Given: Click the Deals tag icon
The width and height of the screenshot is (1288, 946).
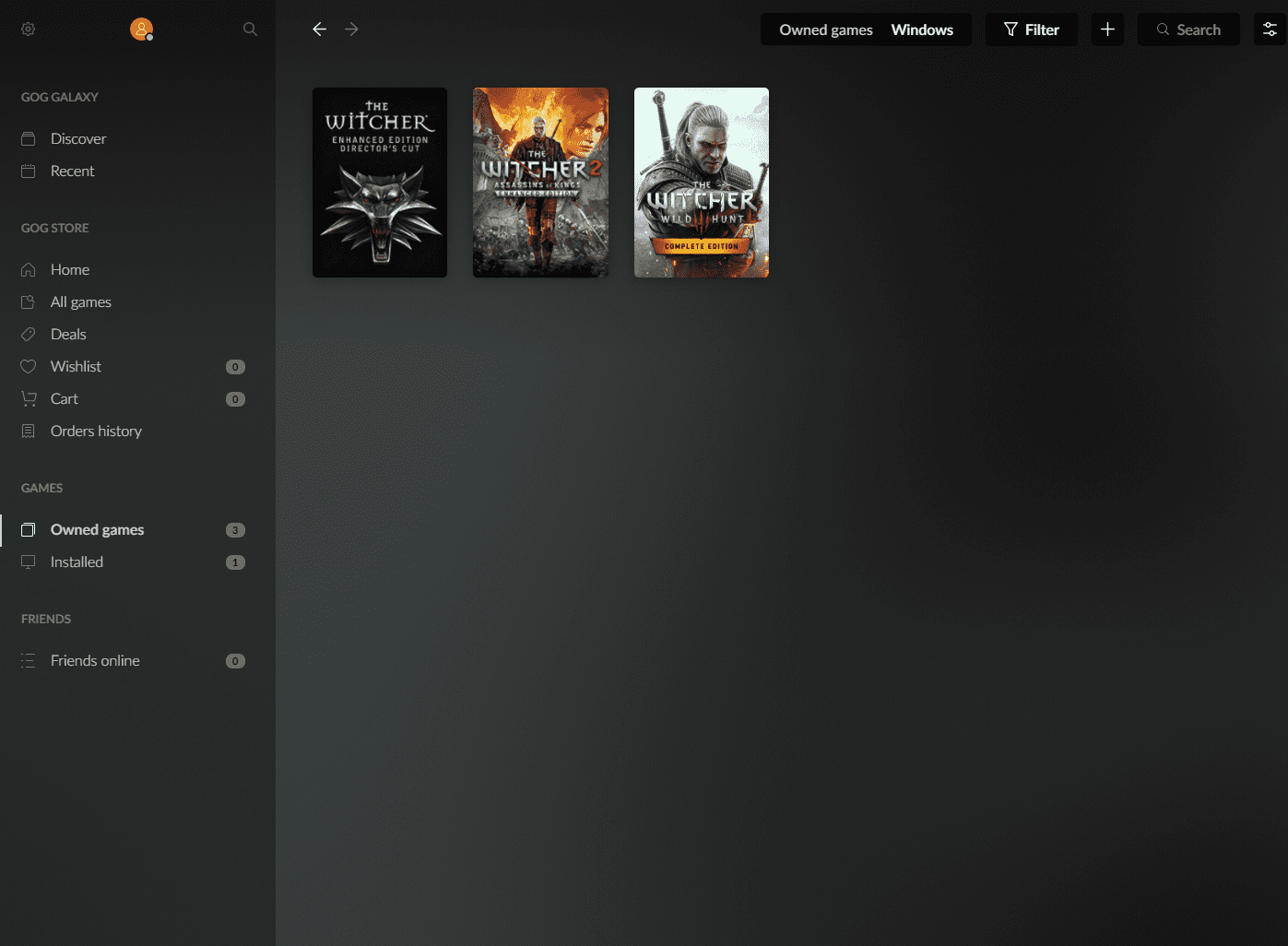Looking at the screenshot, I should click(x=29, y=334).
